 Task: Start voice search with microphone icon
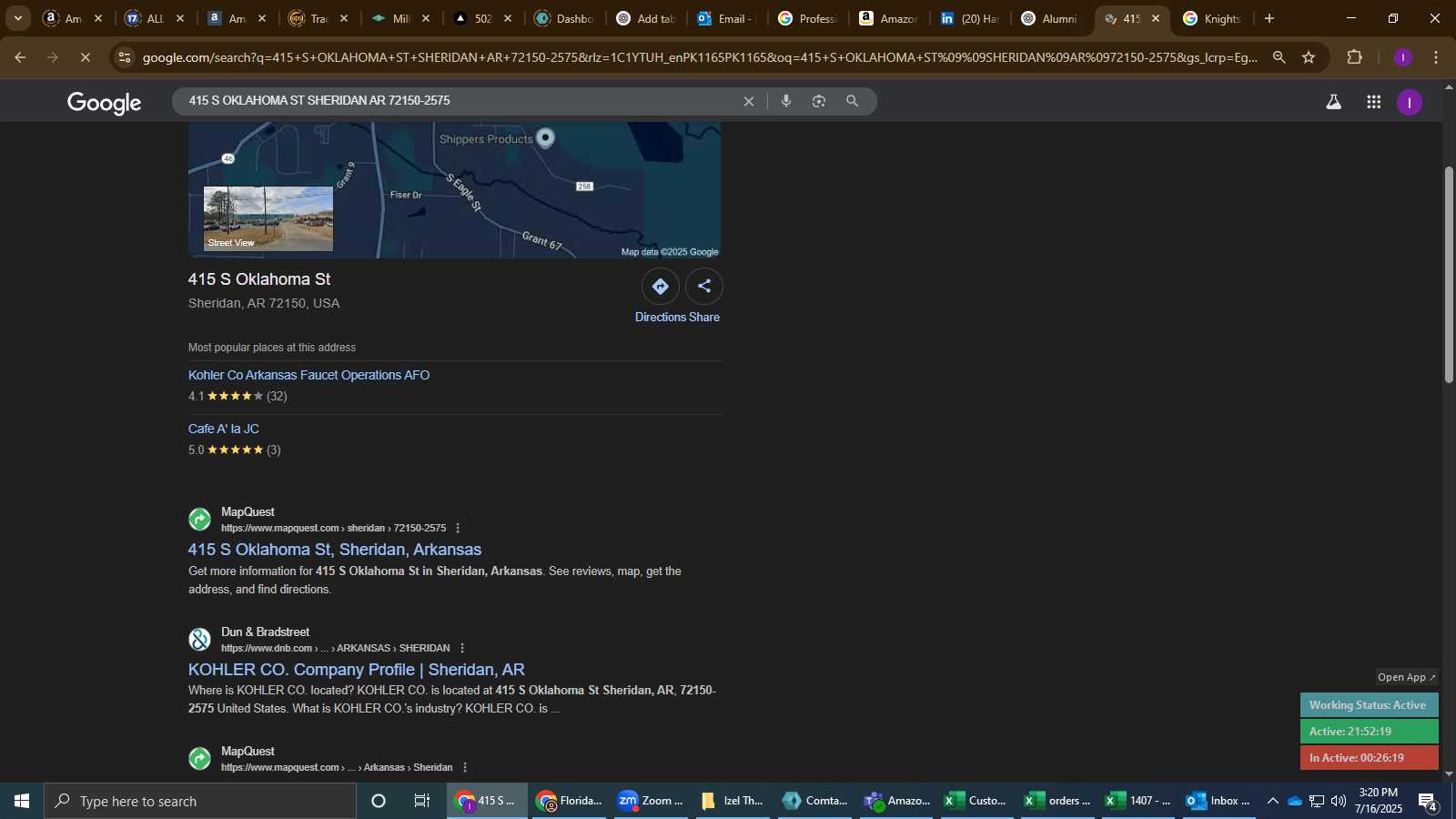[786, 101]
